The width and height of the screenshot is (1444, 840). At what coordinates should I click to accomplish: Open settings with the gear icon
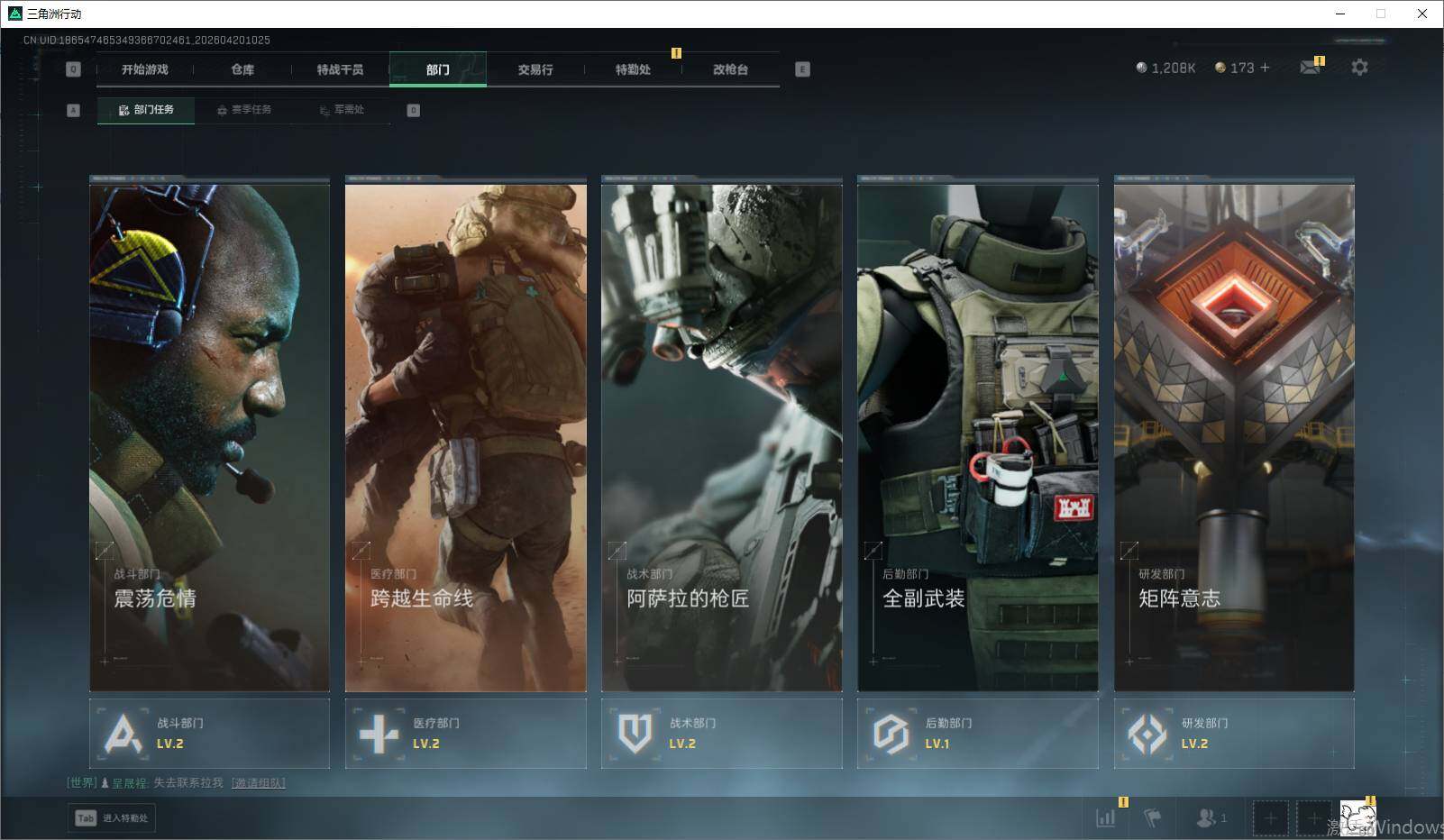(x=1359, y=68)
